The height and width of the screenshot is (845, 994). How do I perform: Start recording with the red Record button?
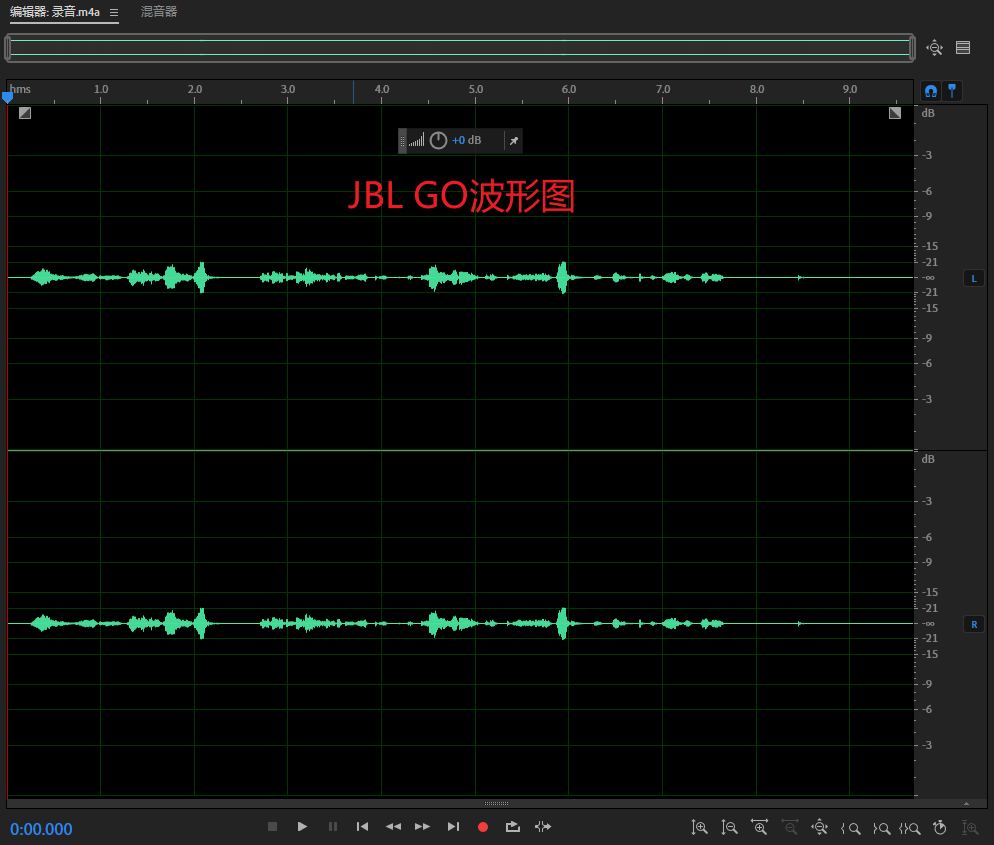click(483, 827)
